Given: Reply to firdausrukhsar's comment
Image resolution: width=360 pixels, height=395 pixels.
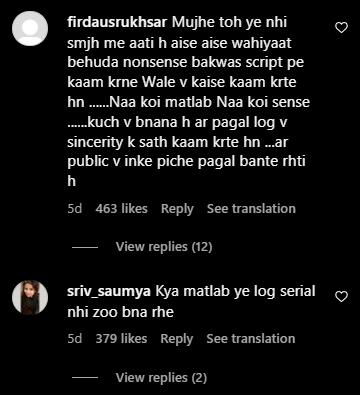Looking at the screenshot, I should pos(177,209).
